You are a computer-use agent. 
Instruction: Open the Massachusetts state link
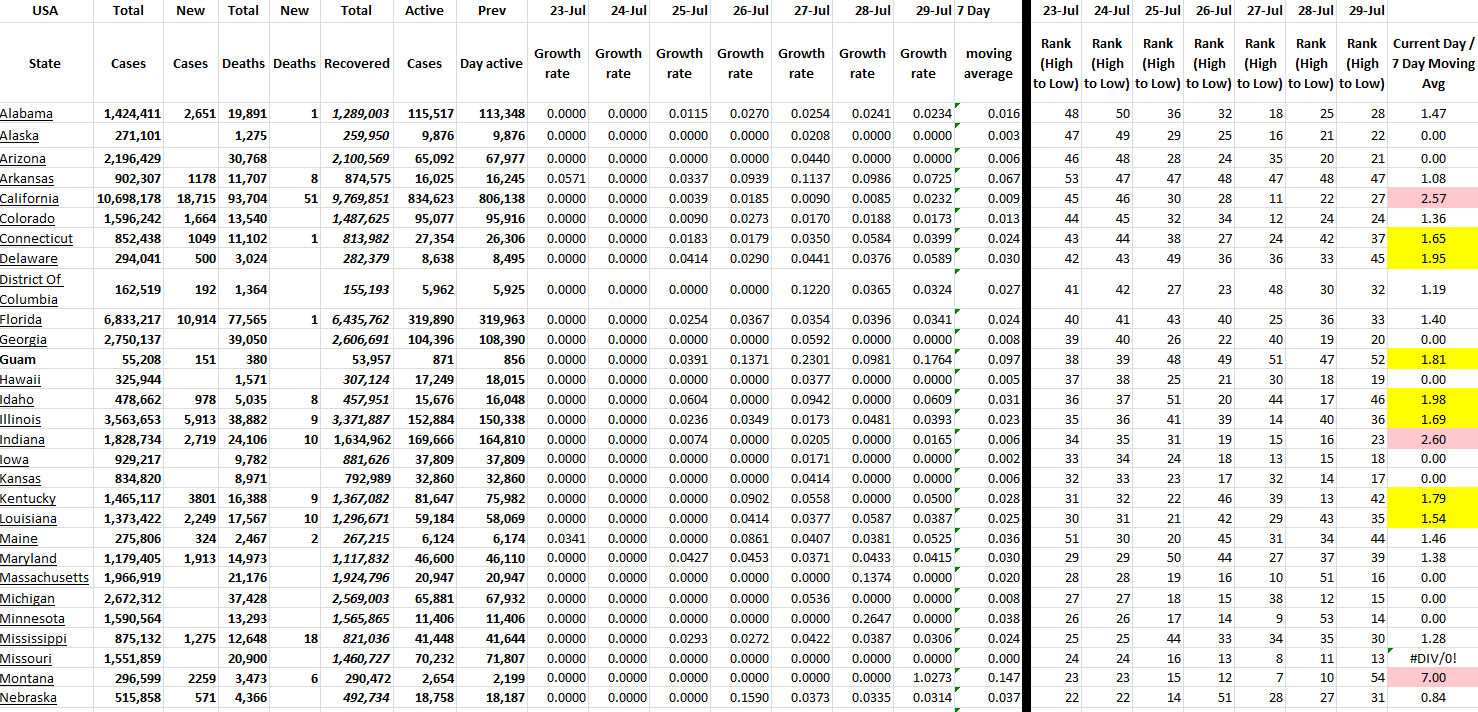[44, 578]
